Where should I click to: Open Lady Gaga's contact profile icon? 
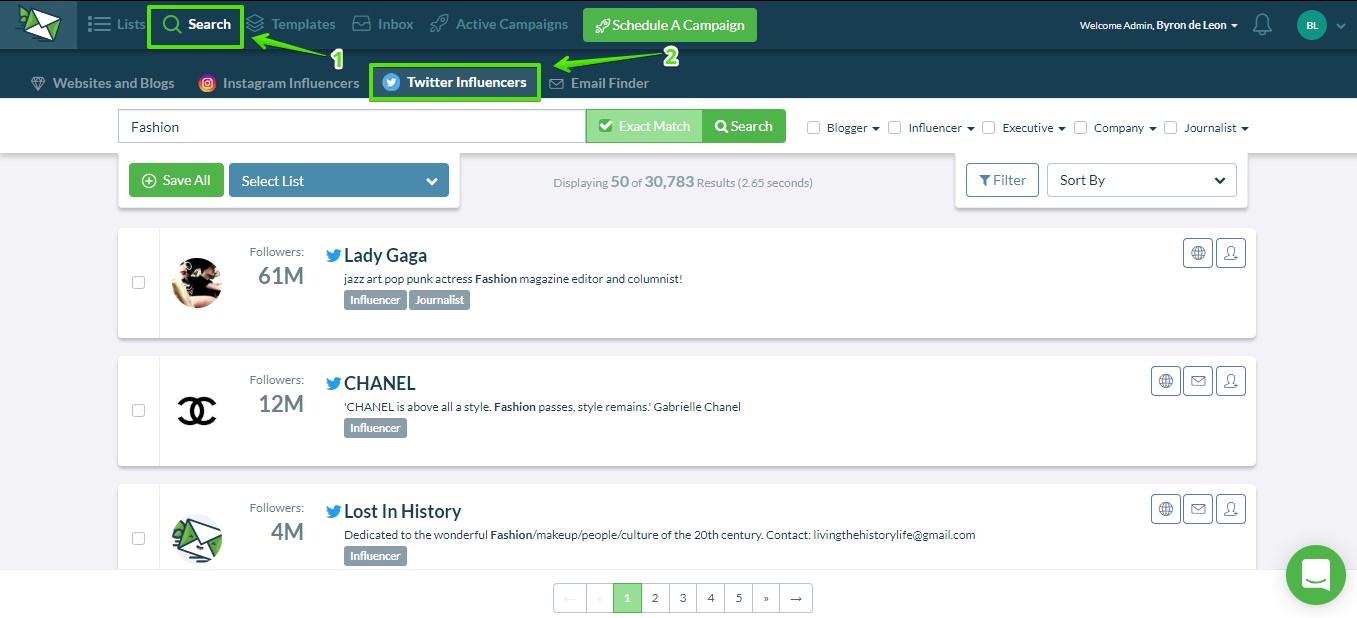1231,253
